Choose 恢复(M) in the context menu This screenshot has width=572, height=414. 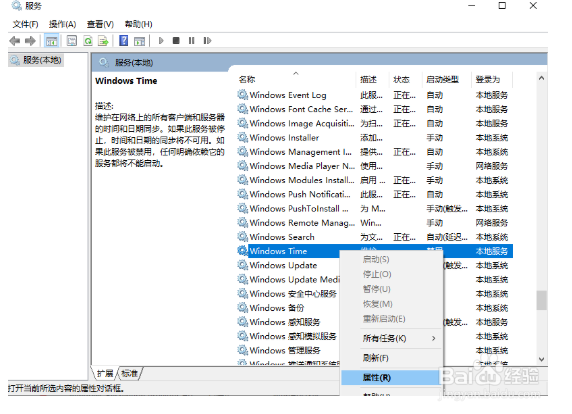click(x=391, y=304)
